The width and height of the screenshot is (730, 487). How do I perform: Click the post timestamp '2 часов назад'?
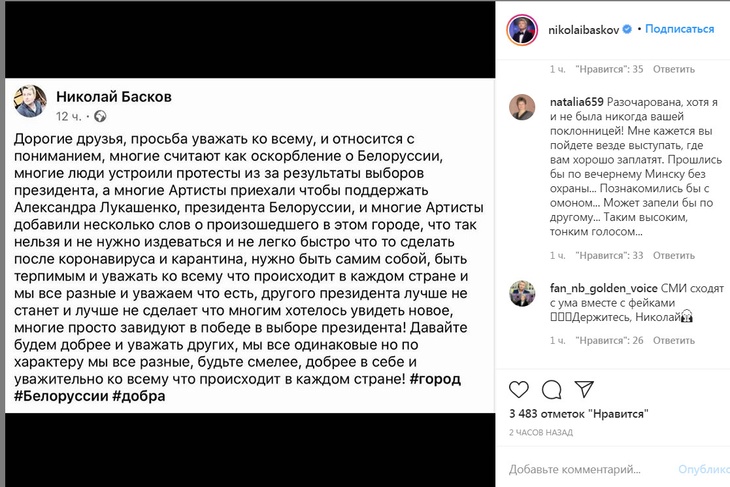pyautogui.click(x=540, y=431)
